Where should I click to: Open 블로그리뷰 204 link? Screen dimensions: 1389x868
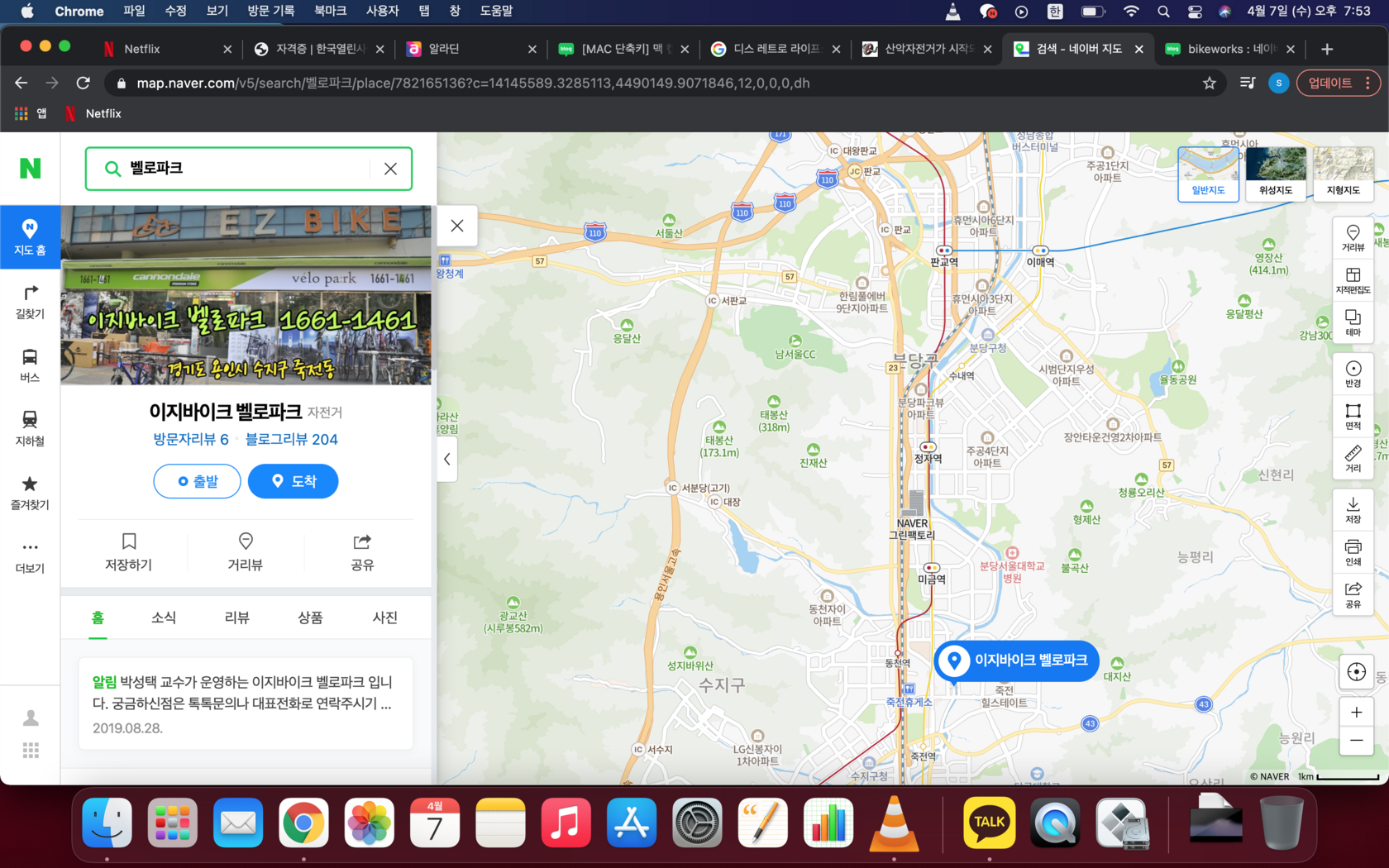point(292,439)
